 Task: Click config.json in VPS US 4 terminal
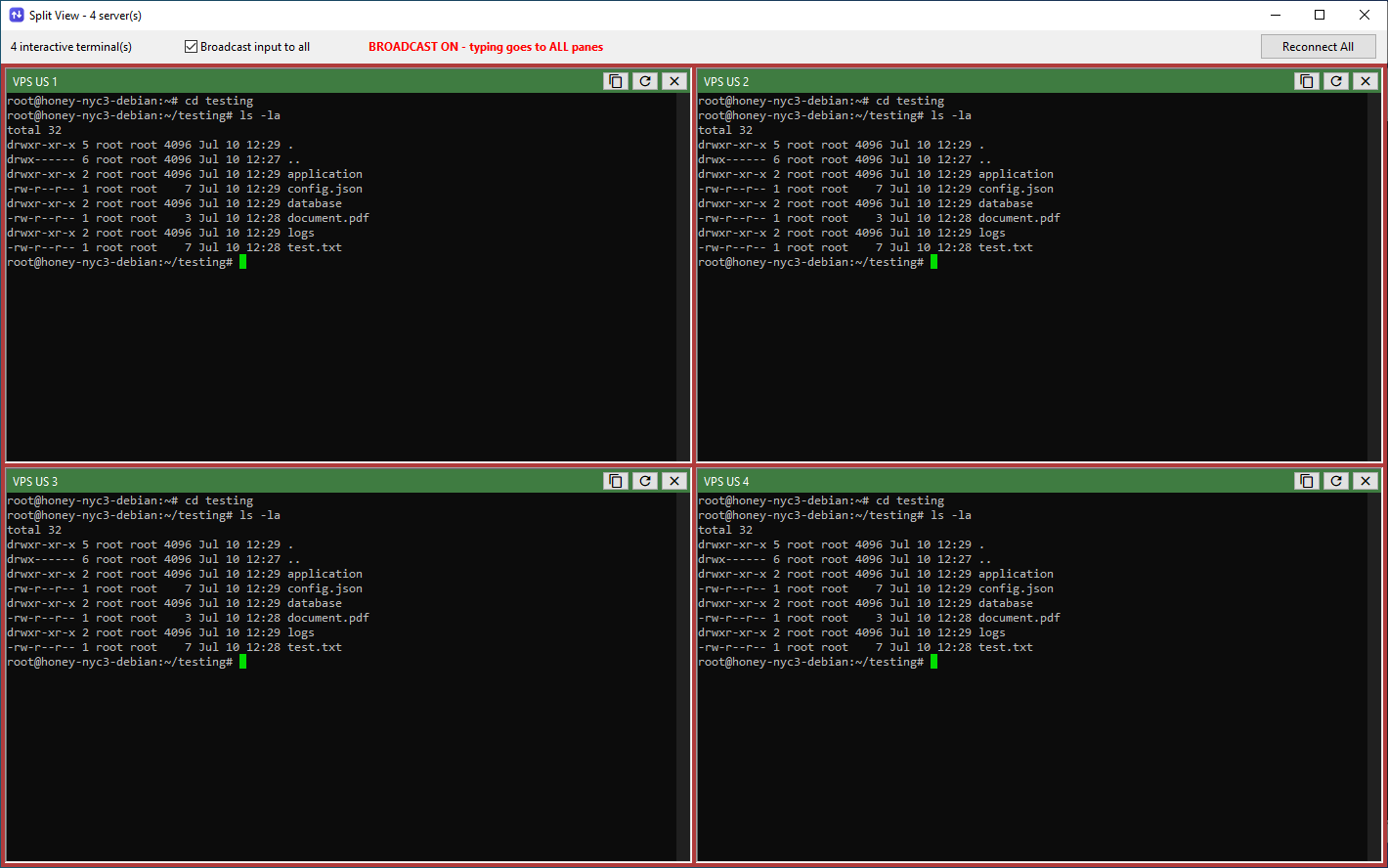1016,588
